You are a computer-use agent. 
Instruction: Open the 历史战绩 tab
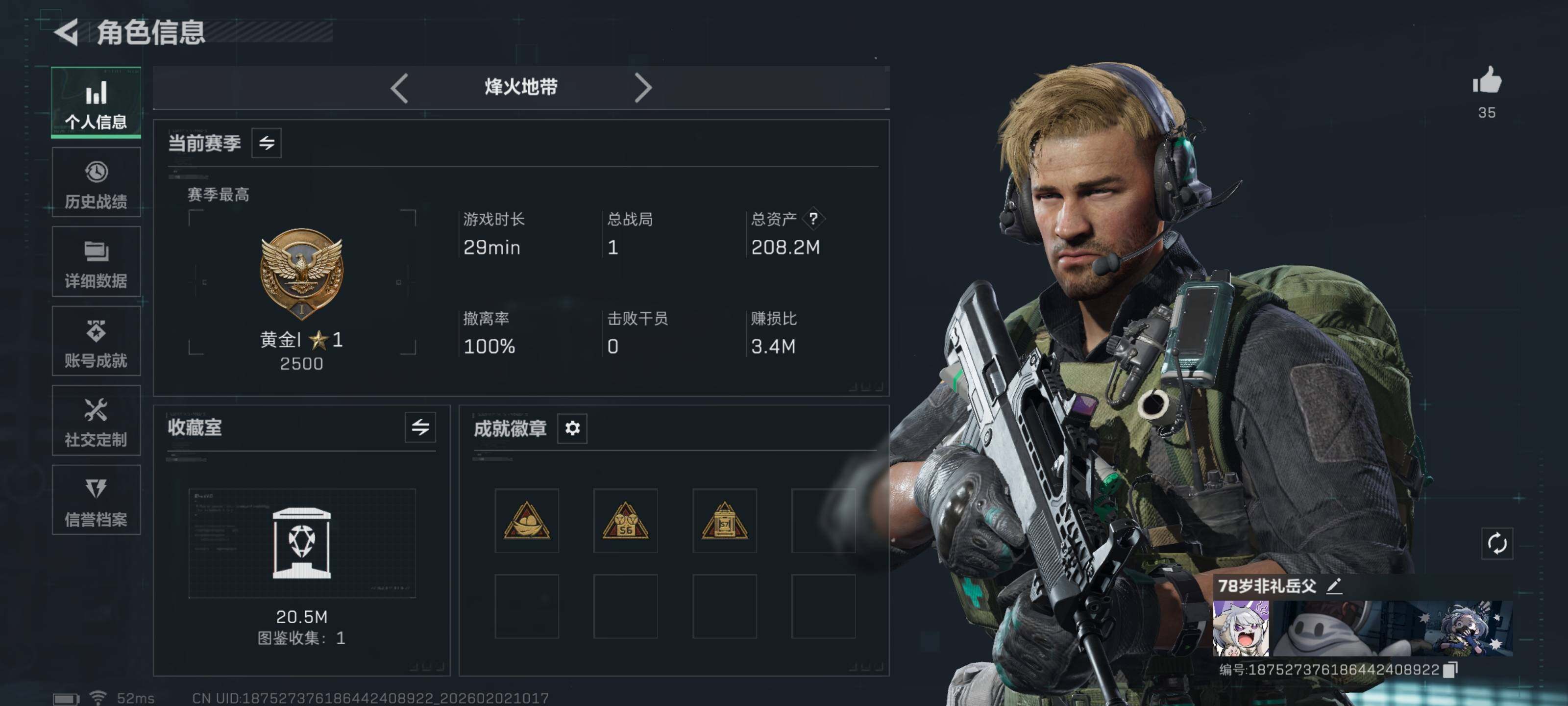96,182
